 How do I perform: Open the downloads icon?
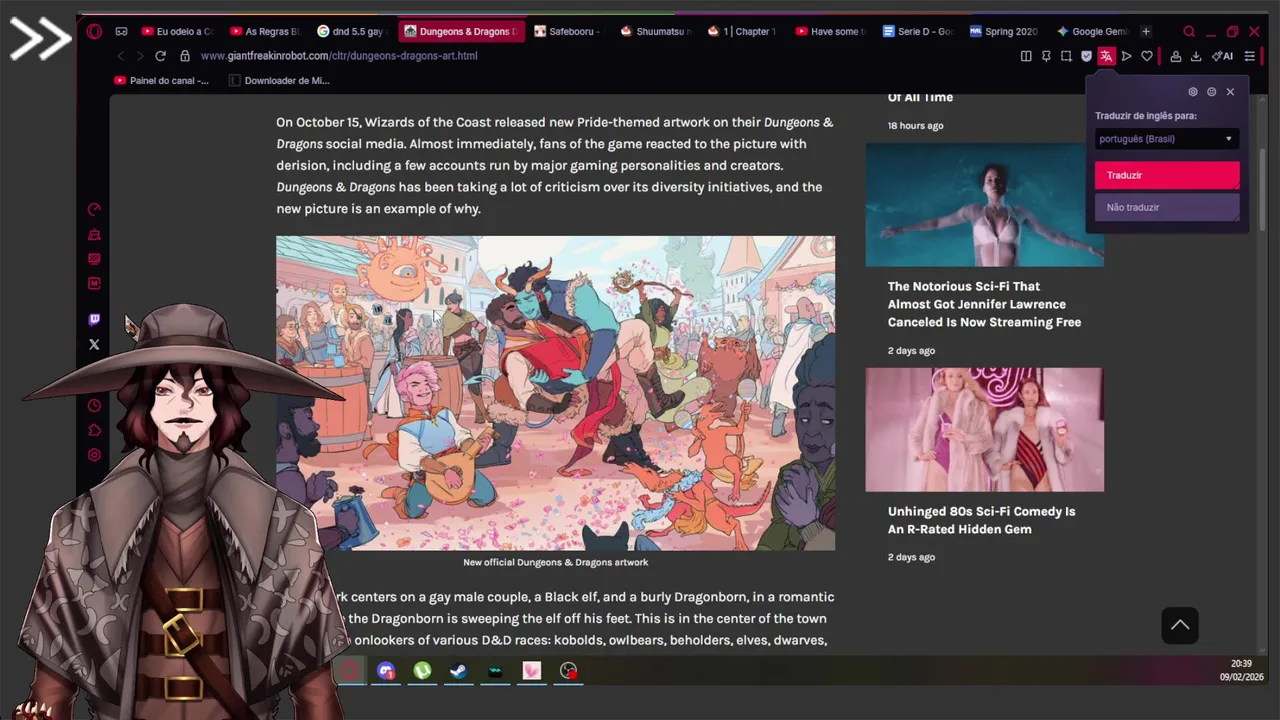[1196, 56]
